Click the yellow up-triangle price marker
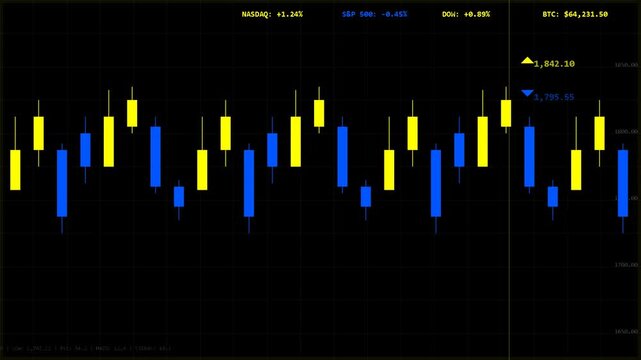 coord(527,61)
